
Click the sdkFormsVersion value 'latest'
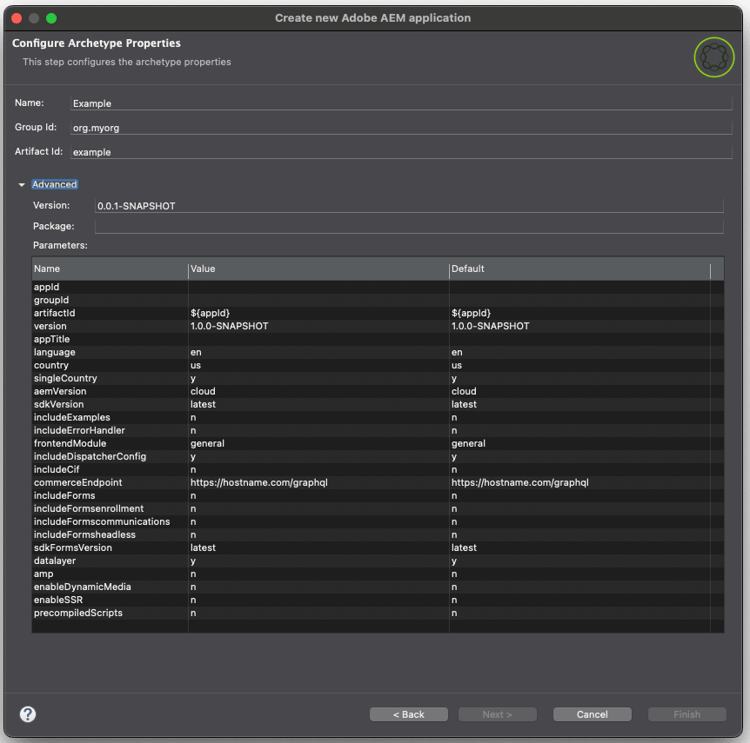319,548
